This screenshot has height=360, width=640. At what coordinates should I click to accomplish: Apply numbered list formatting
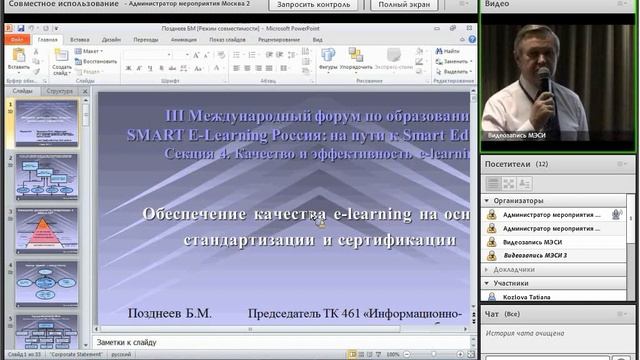click(x=252, y=55)
